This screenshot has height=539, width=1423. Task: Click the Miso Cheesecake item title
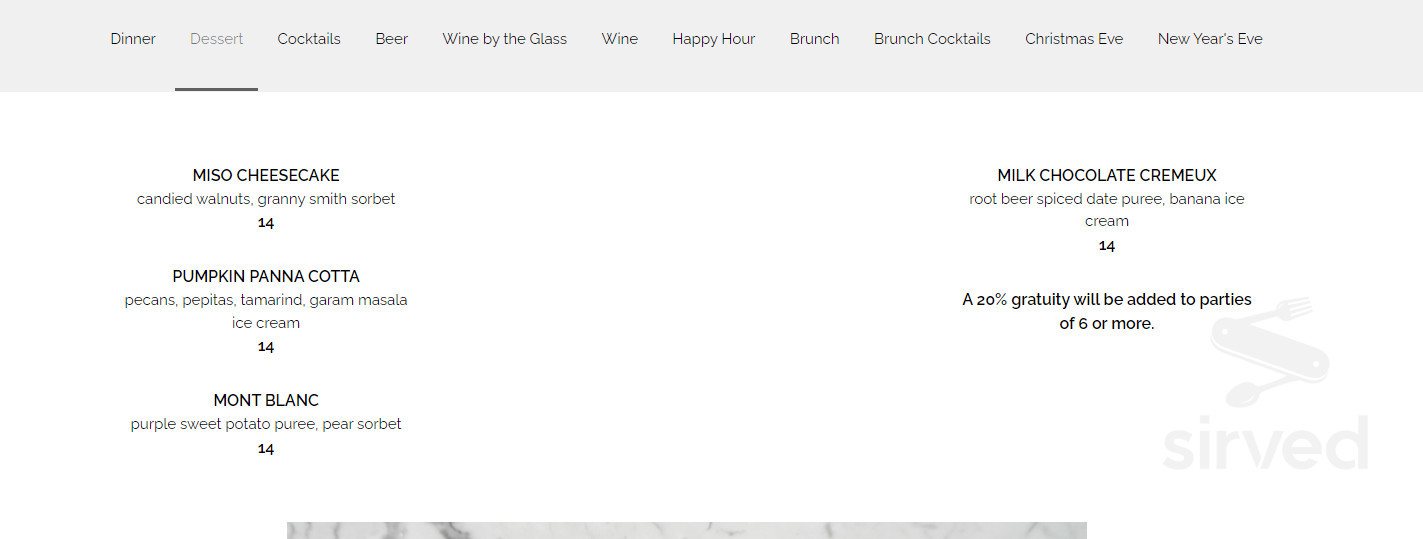266,175
